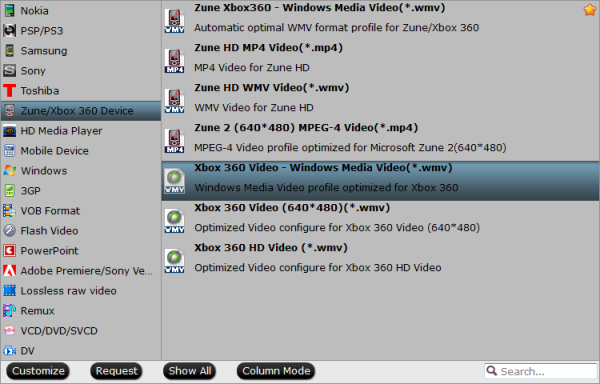Click the Nokia phone icon
600x384 pixels.
(9, 11)
